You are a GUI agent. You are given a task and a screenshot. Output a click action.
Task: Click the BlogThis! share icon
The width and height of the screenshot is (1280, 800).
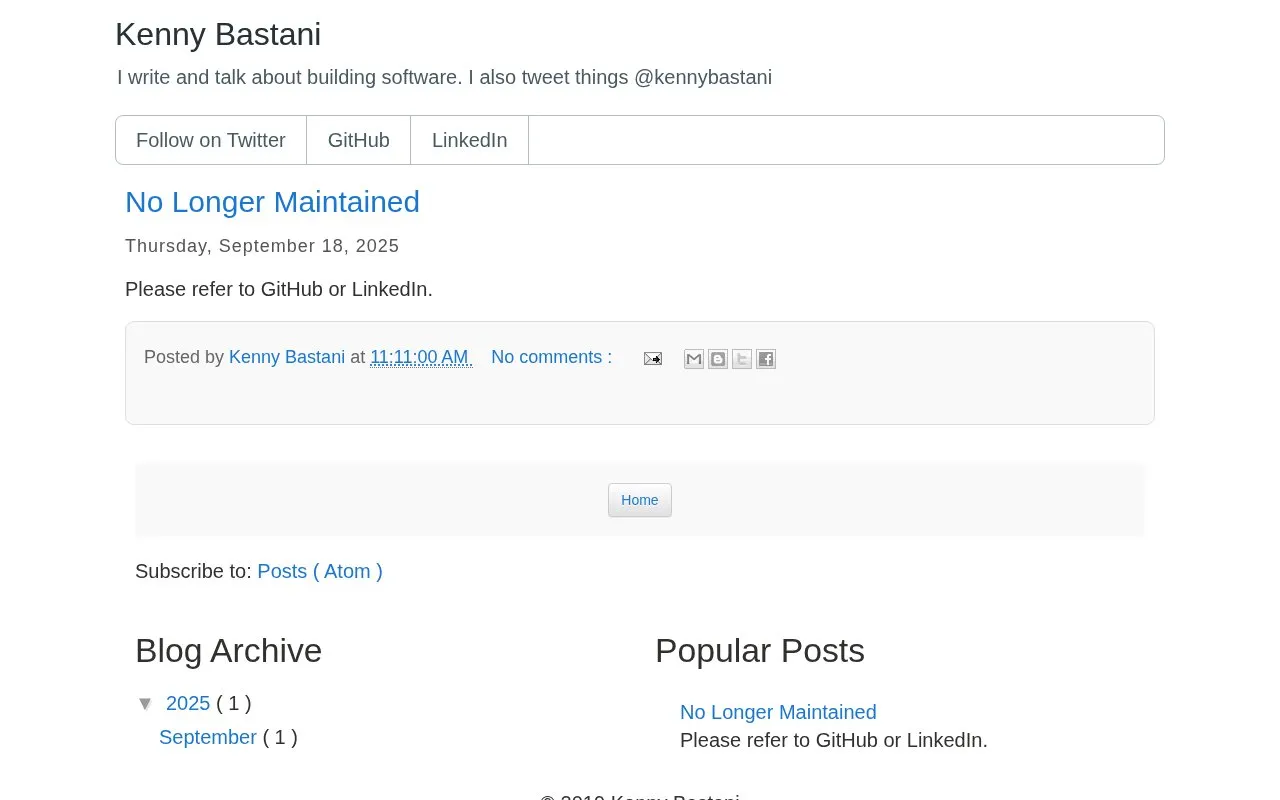[718, 359]
